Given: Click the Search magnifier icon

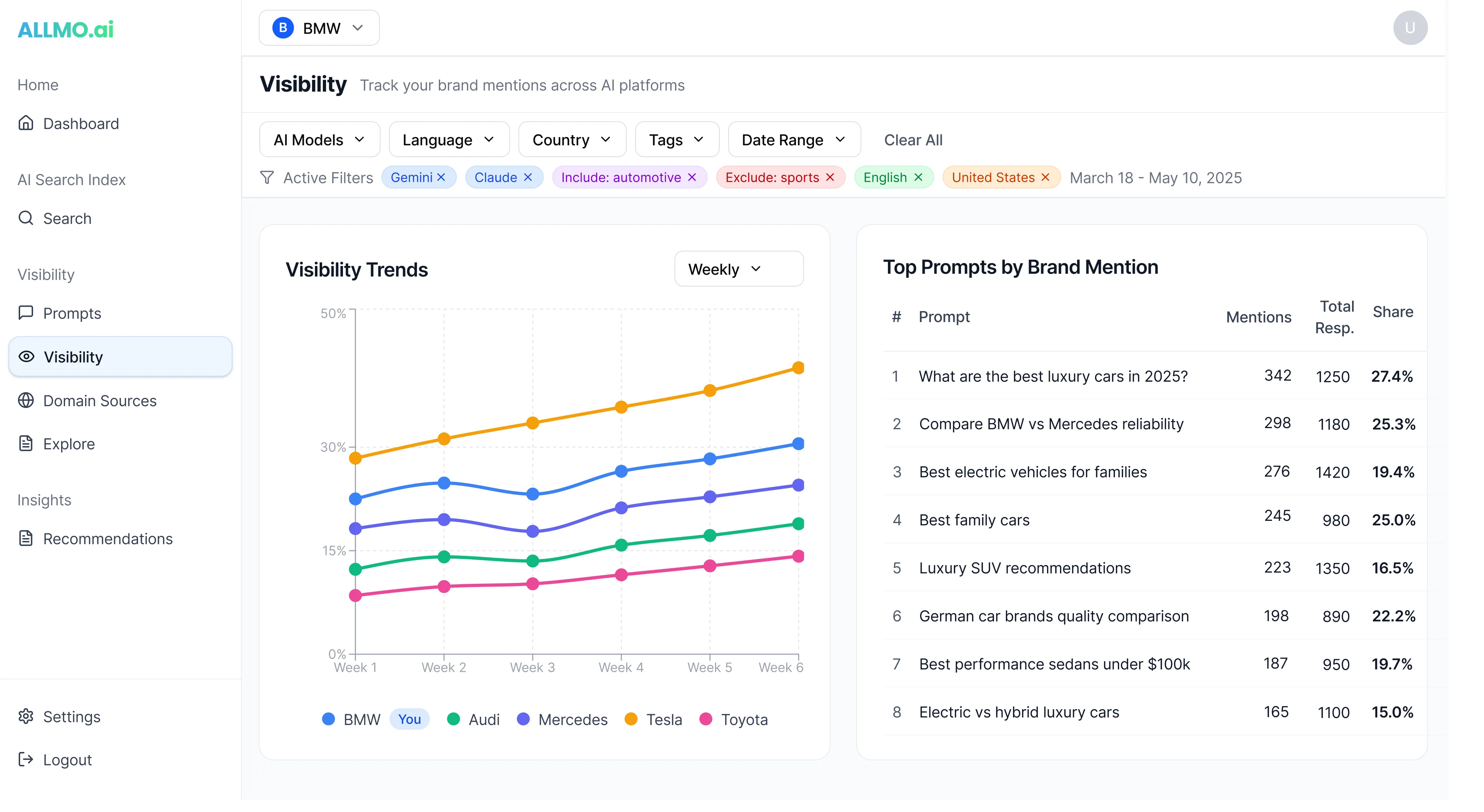Looking at the screenshot, I should point(26,218).
